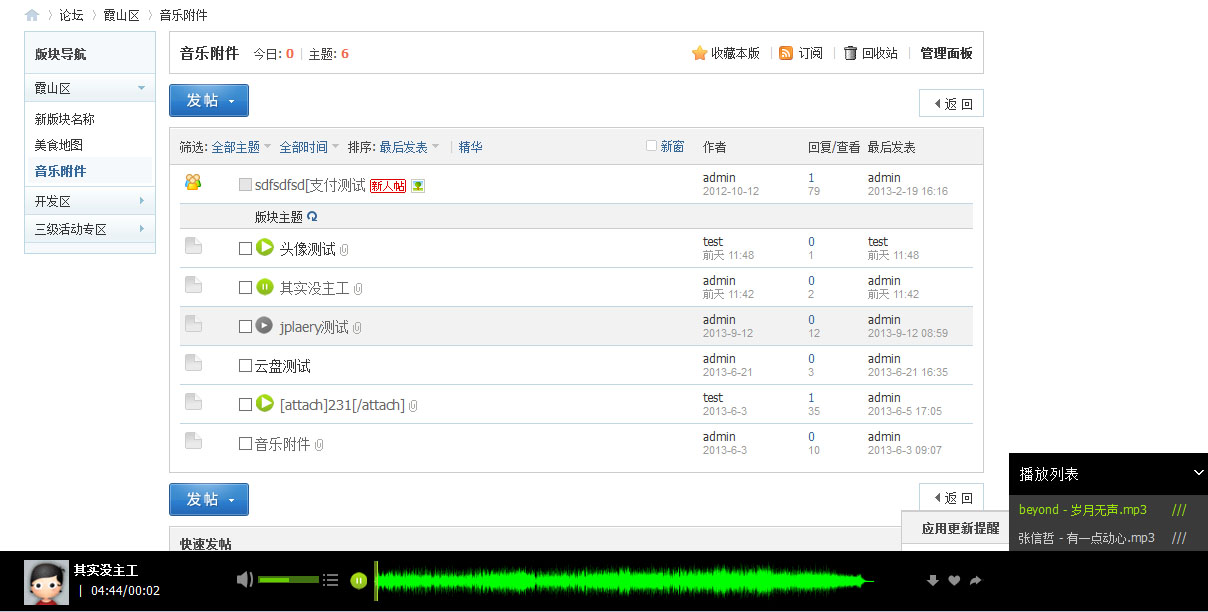This screenshot has width=1208, height=612.
Task: Check the box for sdfsdfsd[支付测试 thread
Action: [245, 185]
